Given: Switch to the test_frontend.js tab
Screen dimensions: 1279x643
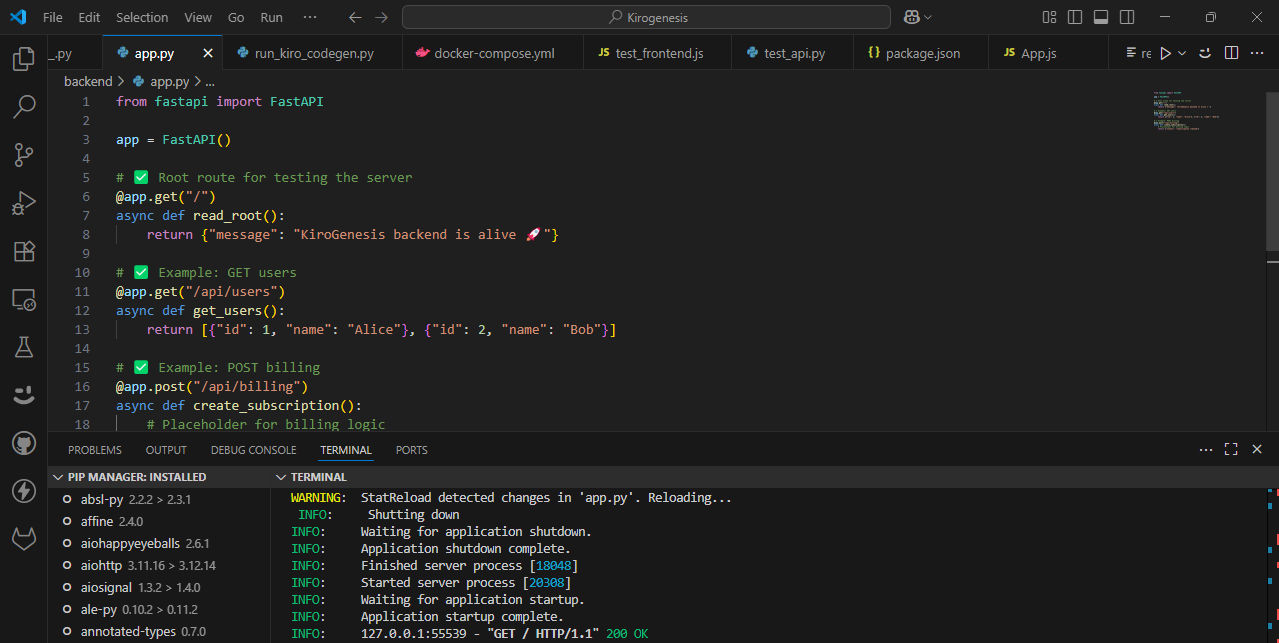Looking at the screenshot, I should click(x=658, y=53).
